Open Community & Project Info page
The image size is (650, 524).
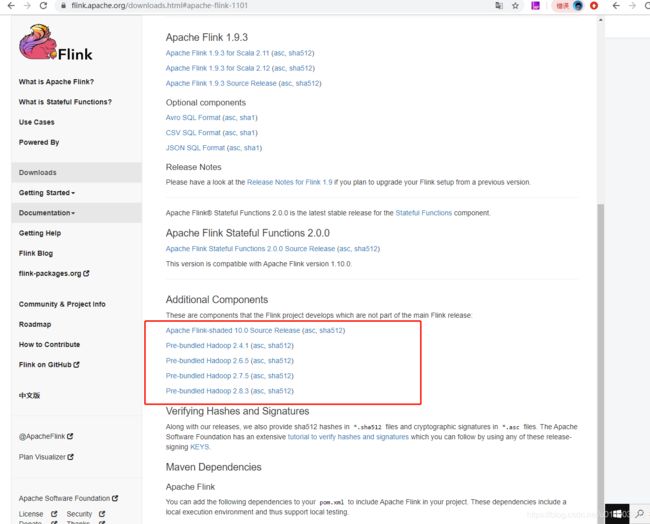62,304
